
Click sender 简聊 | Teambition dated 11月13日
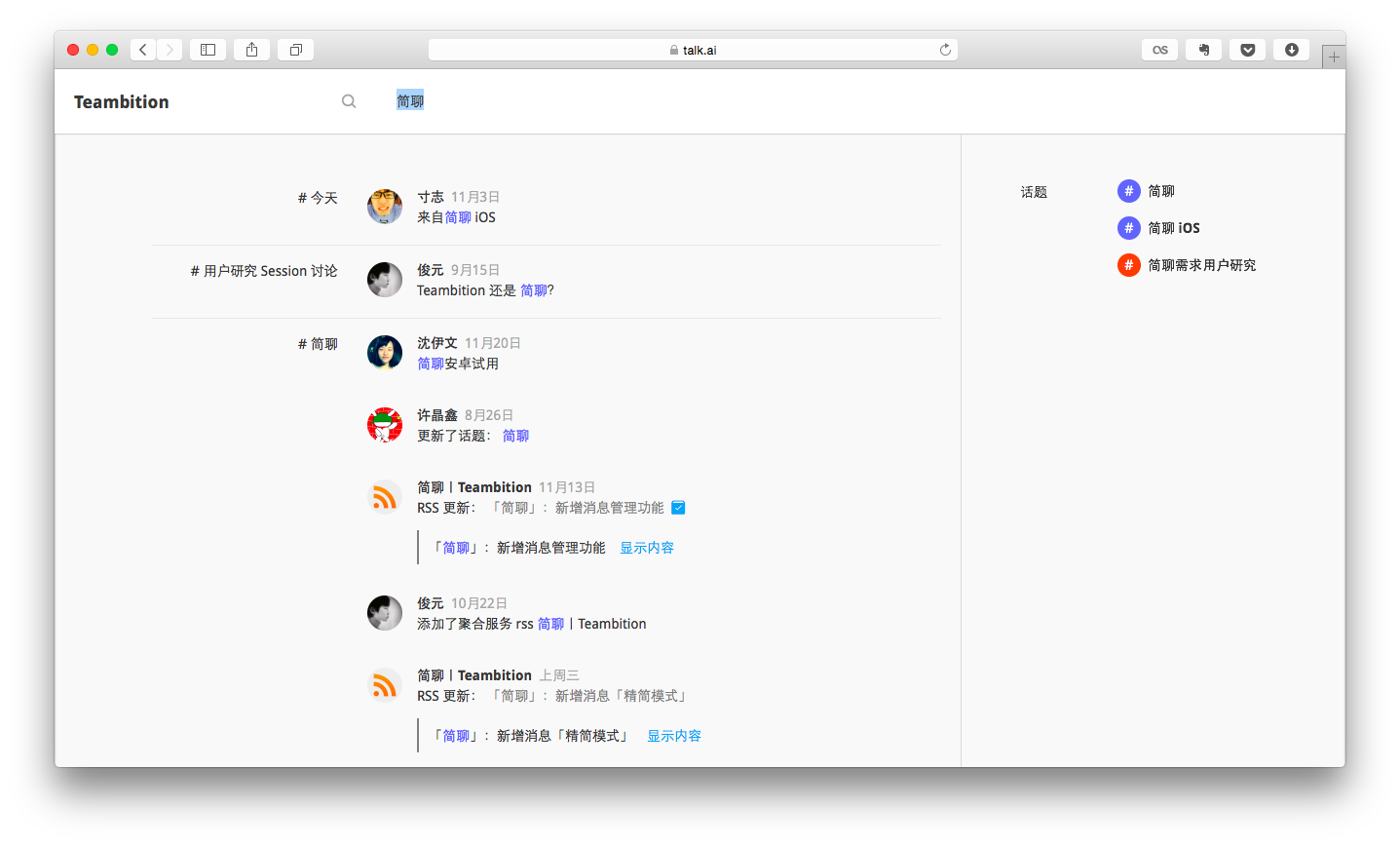[474, 487]
